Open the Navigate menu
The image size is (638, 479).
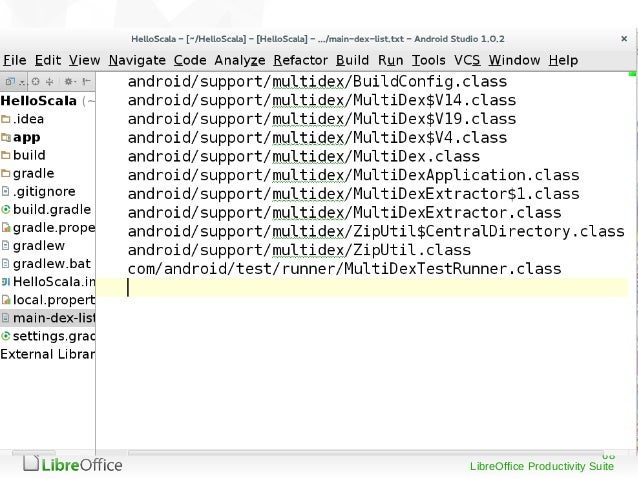tap(137, 60)
